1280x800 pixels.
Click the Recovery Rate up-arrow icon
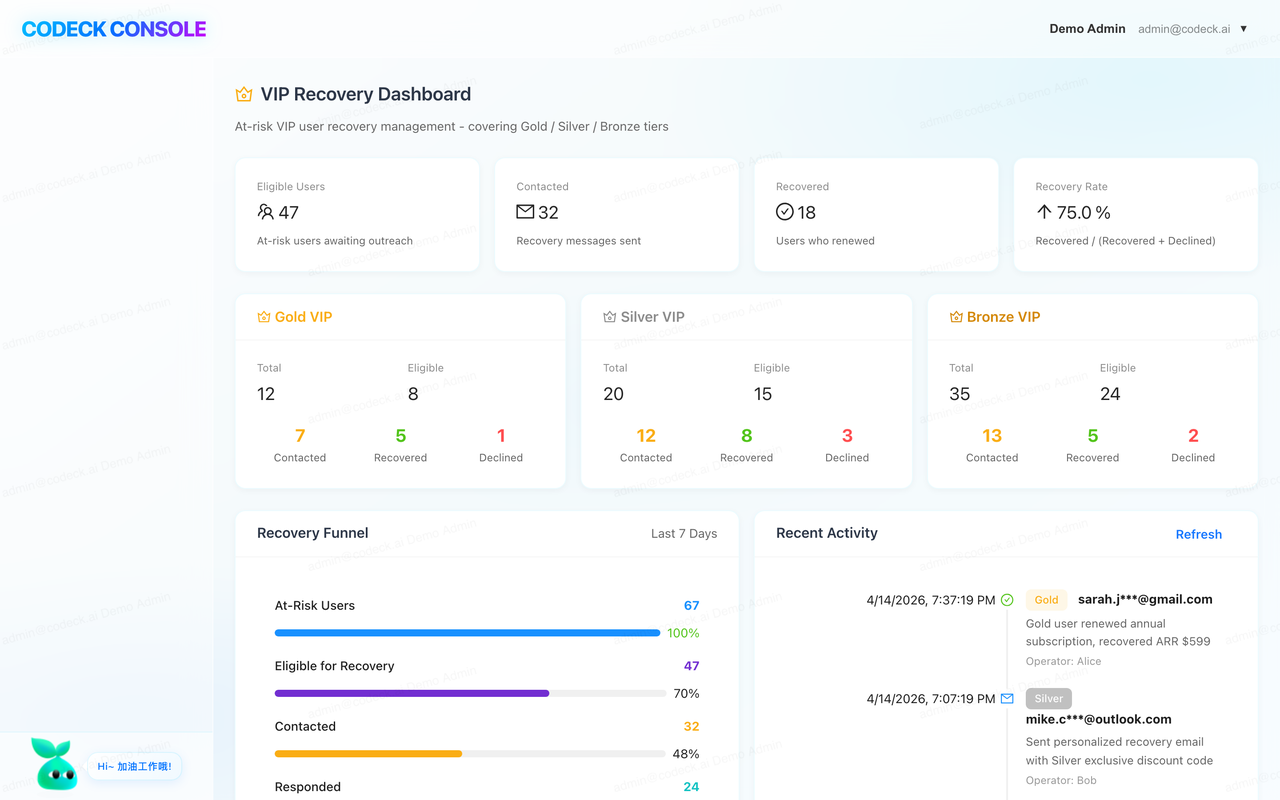pyautogui.click(x=1044, y=212)
